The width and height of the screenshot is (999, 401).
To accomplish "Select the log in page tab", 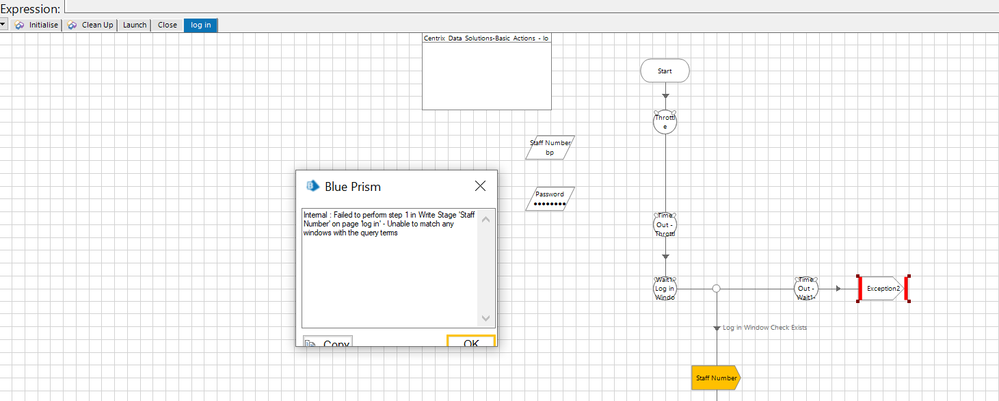I will click(201, 25).
